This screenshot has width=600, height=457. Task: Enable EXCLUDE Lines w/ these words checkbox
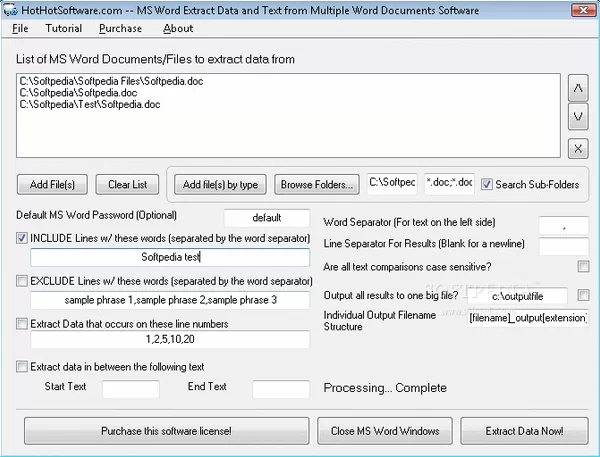pyautogui.click(x=23, y=281)
